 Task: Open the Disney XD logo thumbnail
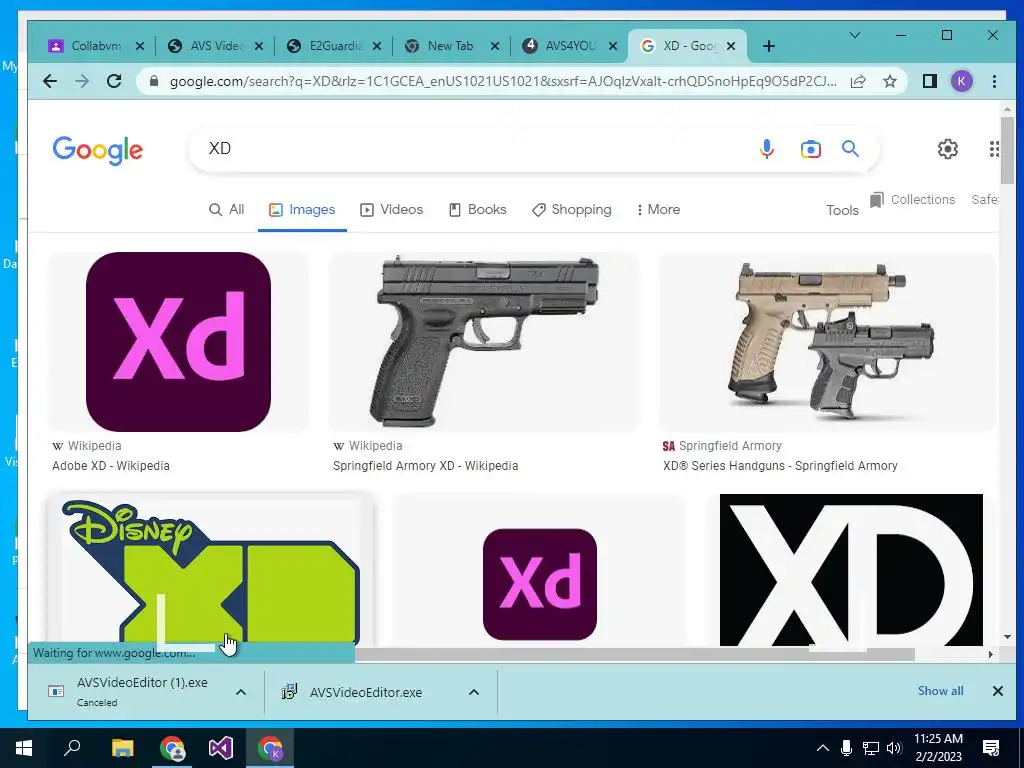[210, 570]
